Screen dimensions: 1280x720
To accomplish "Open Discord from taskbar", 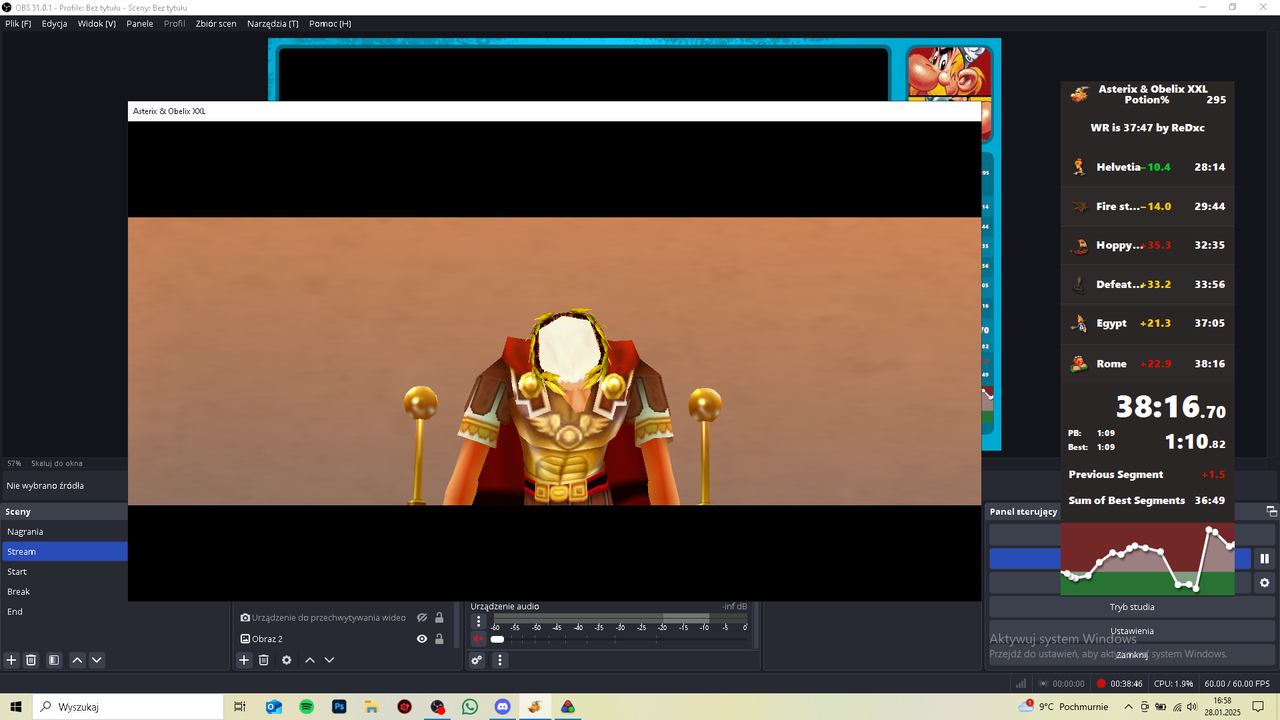I will tap(503, 707).
